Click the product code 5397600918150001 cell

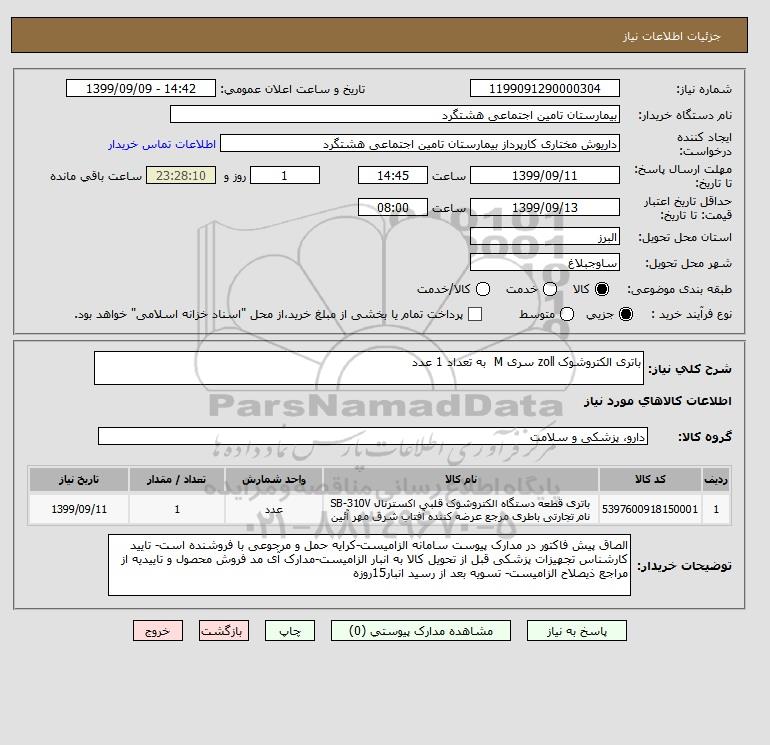click(650, 509)
